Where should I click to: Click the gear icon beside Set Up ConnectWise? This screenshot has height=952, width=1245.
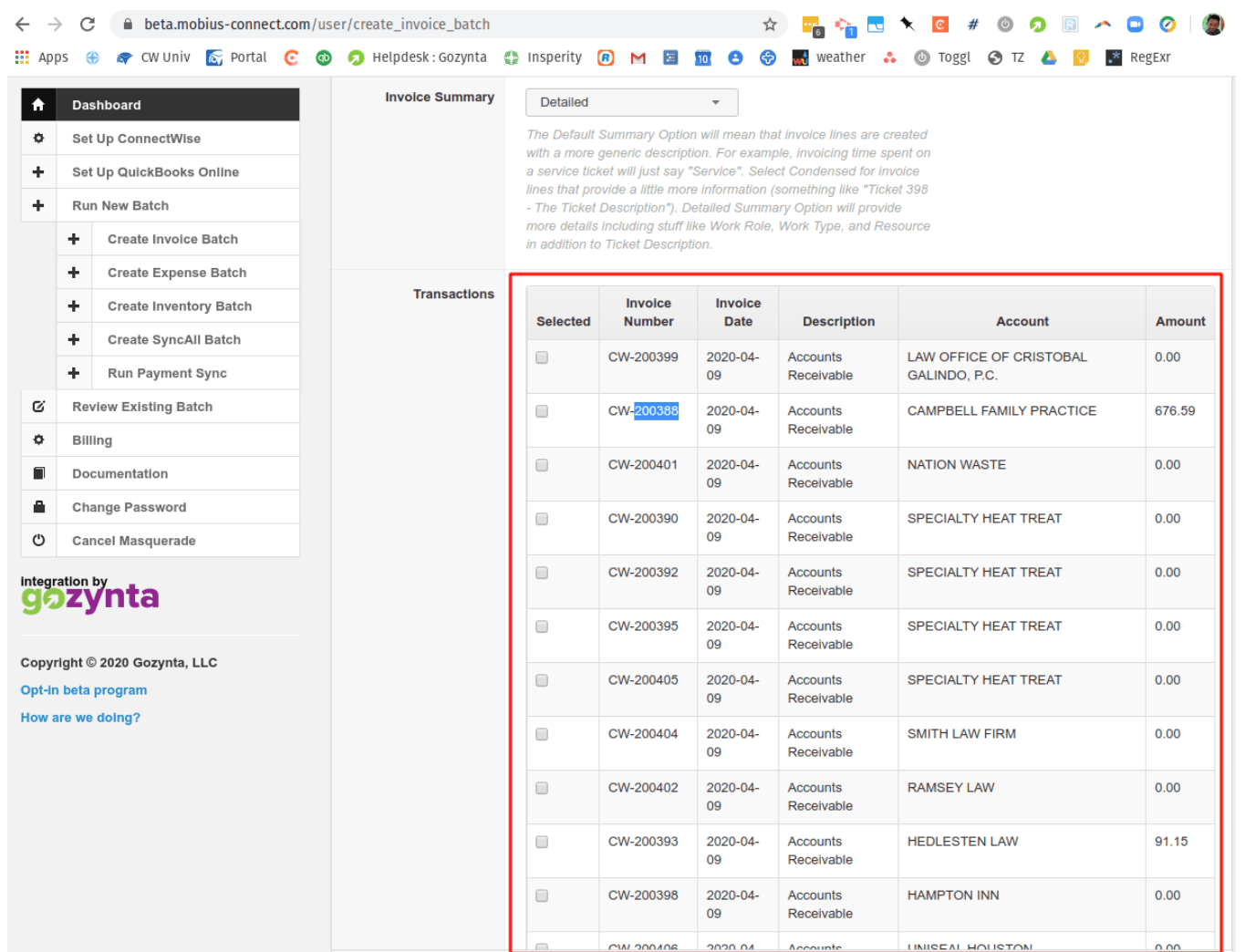tap(38, 139)
